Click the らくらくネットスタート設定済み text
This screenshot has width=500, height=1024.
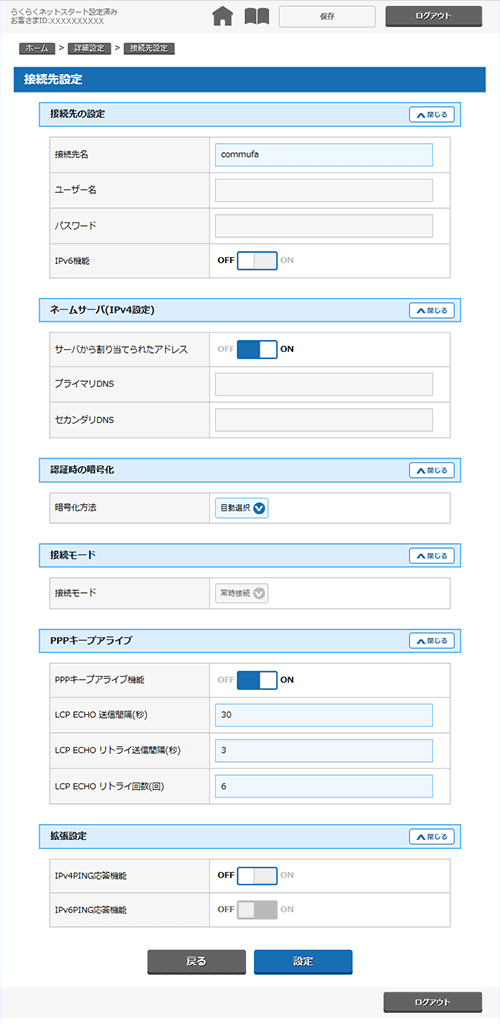click(x=63, y=12)
